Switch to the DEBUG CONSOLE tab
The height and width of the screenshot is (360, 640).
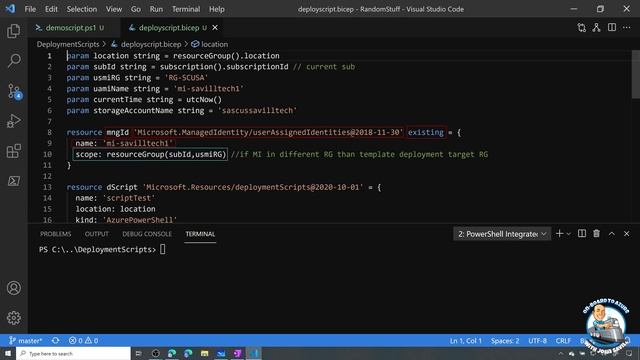(x=147, y=234)
